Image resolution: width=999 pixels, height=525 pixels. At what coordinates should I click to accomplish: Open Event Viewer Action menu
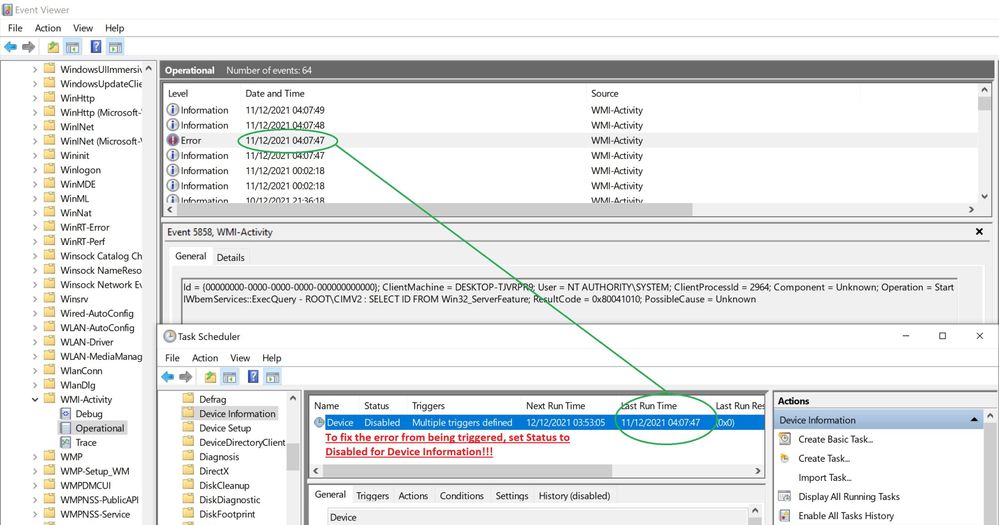point(48,28)
